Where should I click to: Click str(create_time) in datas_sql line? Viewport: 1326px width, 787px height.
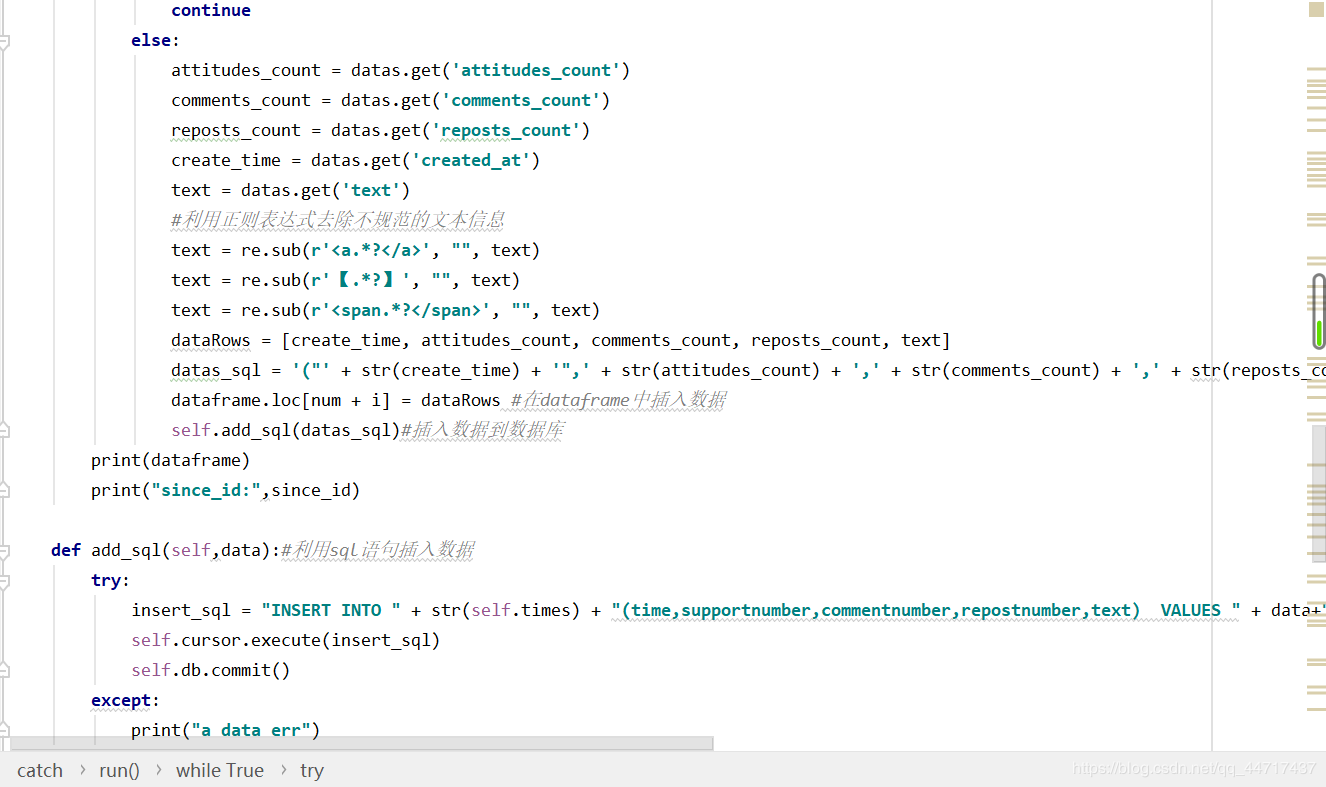pyautogui.click(x=441, y=370)
